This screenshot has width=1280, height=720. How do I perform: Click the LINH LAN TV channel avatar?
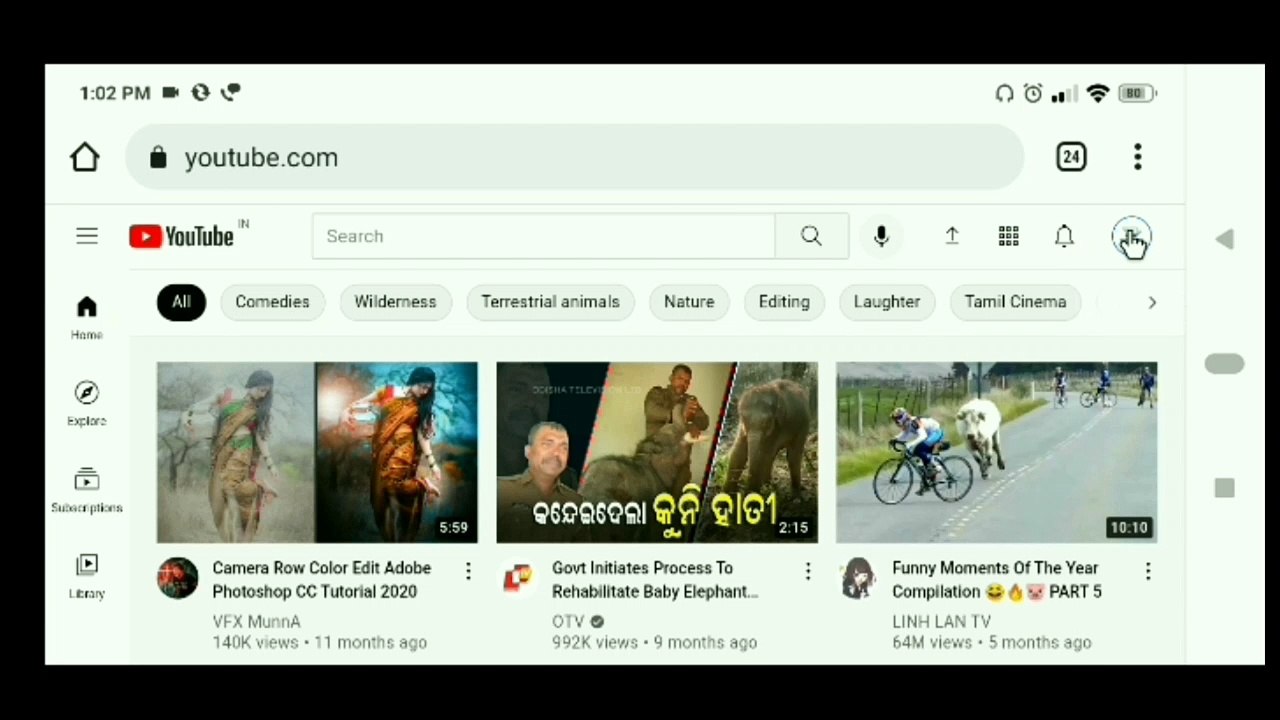coord(858,578)
